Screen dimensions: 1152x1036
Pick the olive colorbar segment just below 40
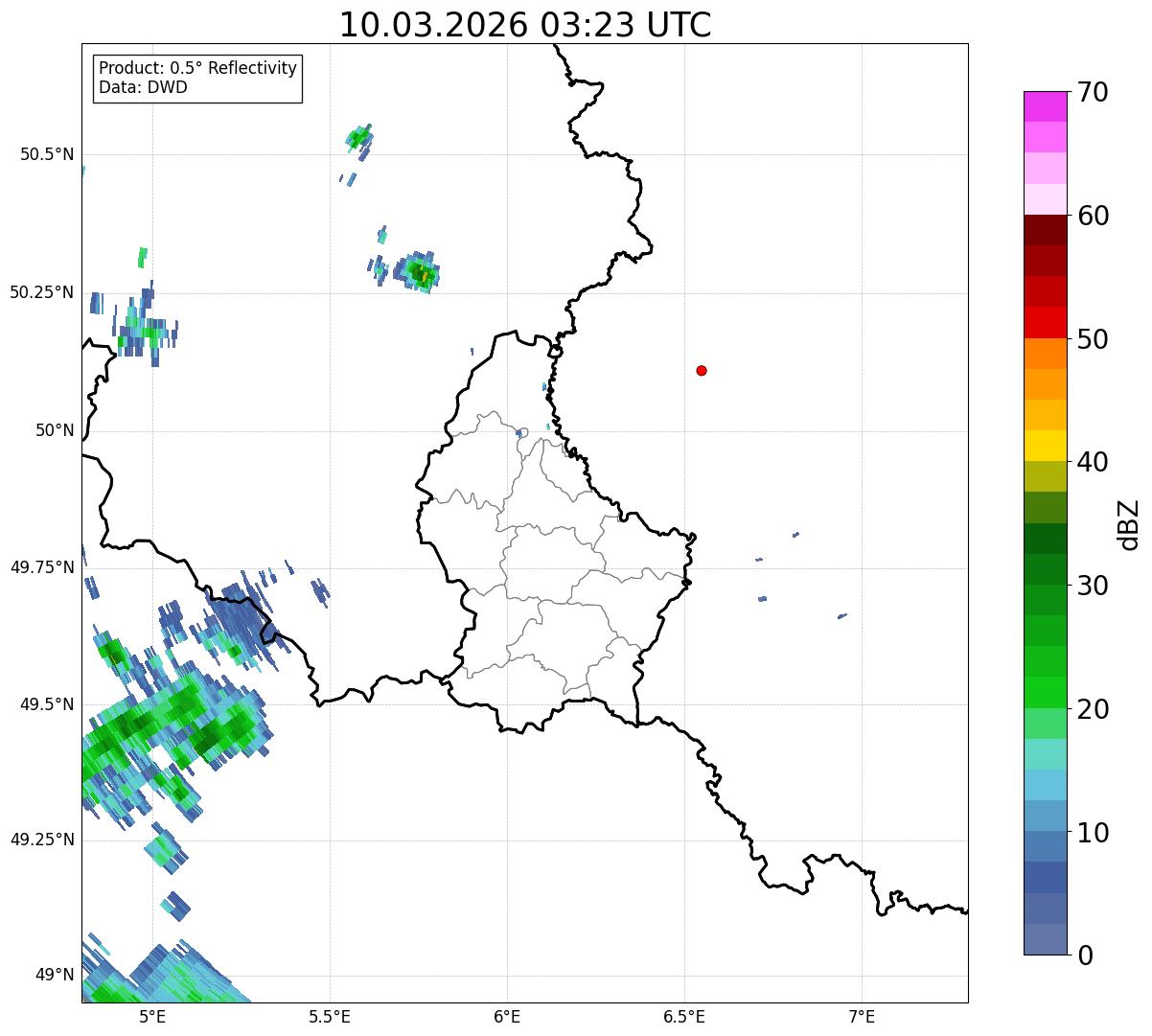click(x=1045, y=476)
